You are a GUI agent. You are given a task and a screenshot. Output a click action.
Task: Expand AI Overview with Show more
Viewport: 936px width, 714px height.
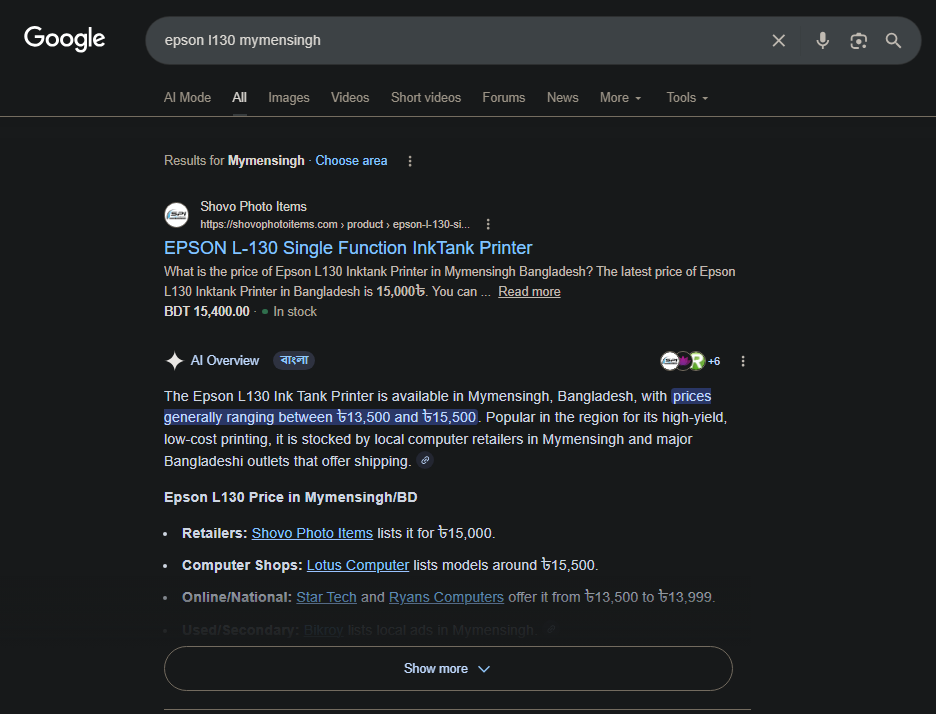click(447, 669)
